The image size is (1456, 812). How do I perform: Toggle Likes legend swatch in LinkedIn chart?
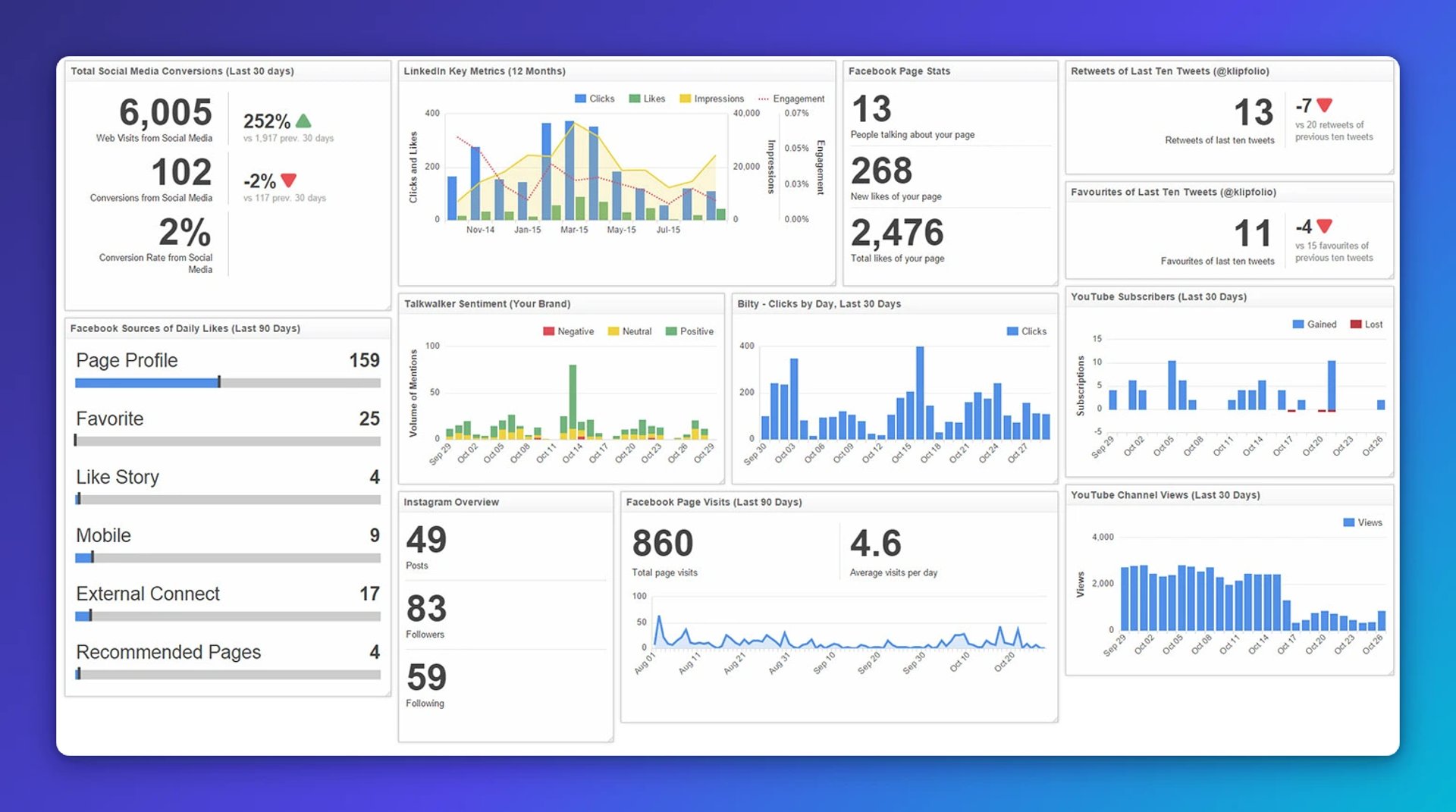(635, 99)
